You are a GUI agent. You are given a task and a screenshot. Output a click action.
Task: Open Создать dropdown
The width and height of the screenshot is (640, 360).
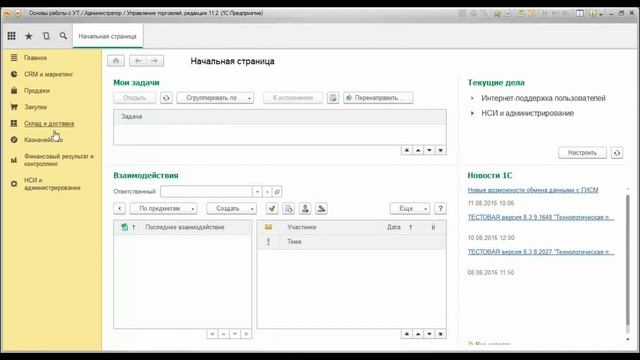pyautogui.click(x=231, y=209)
